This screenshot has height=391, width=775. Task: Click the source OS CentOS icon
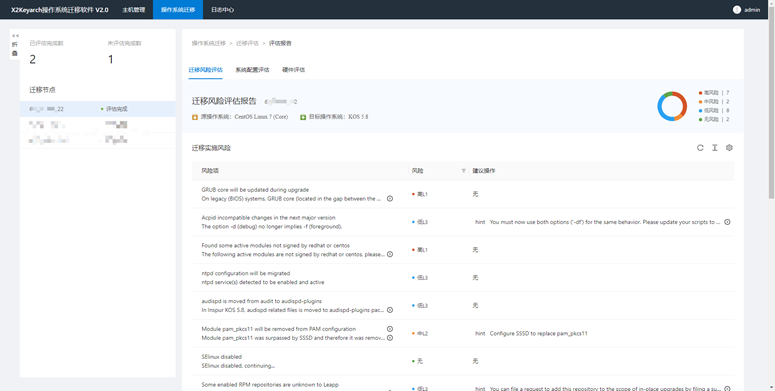(195, 117)
